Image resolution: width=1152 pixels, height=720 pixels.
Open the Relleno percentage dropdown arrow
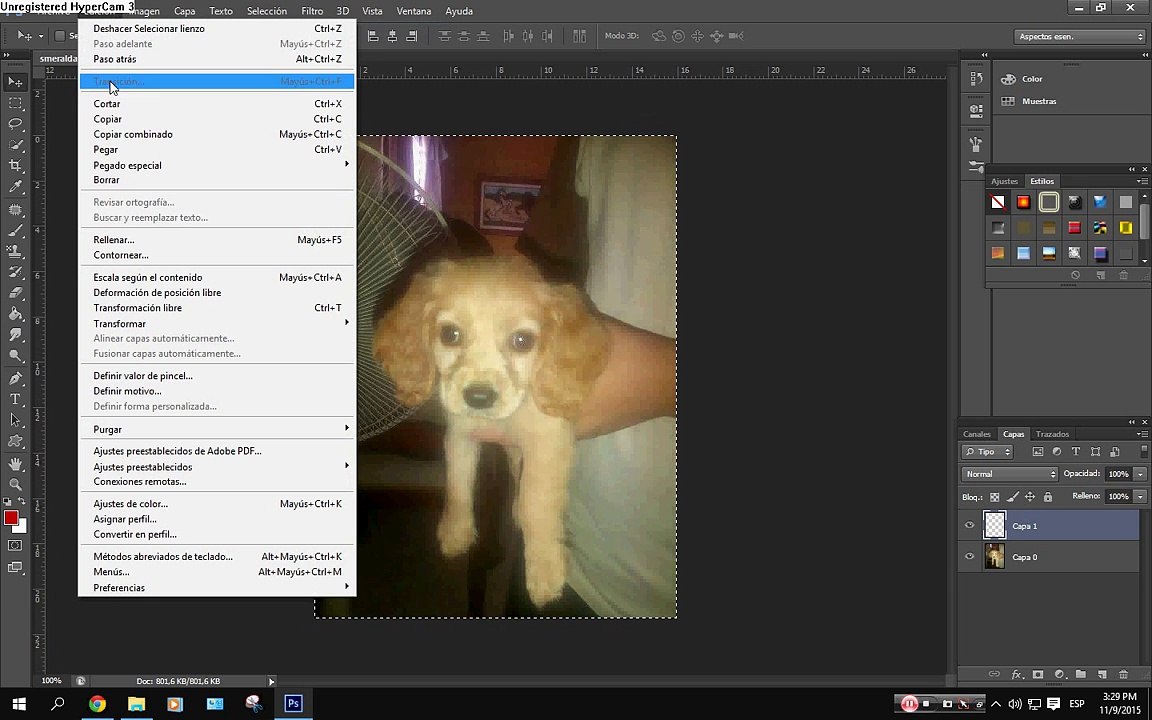pos(1140,497)
